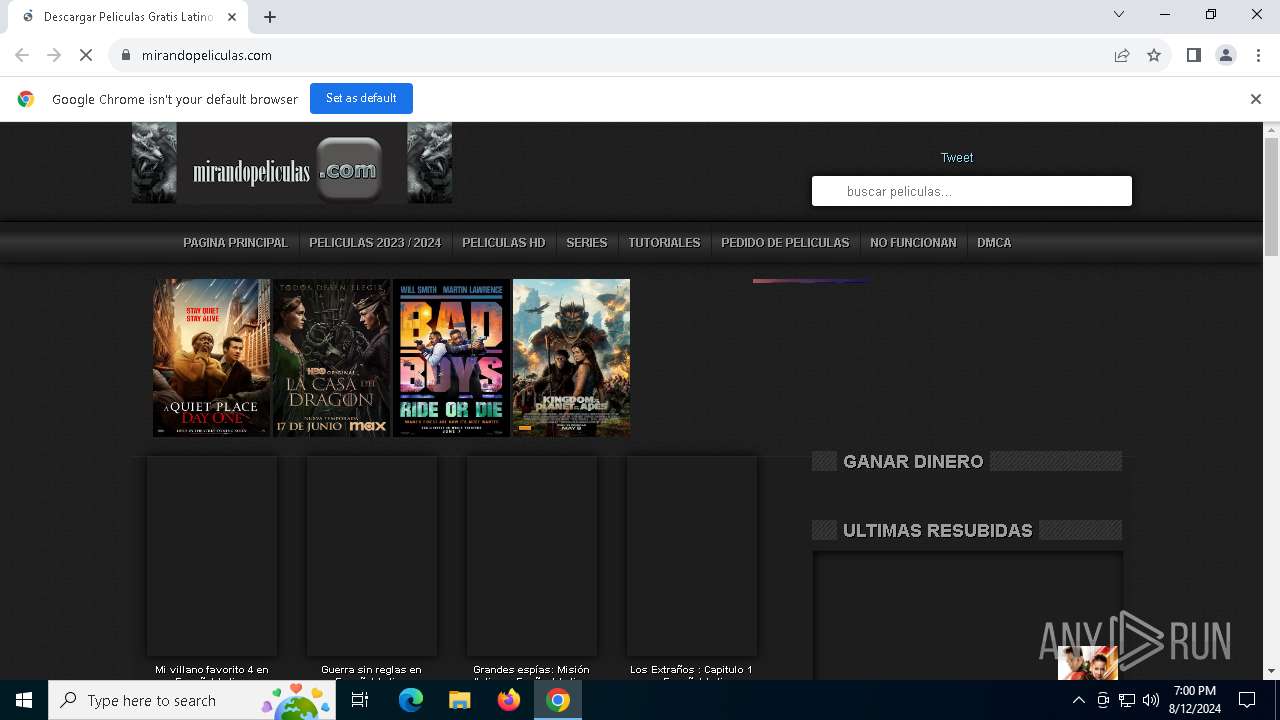Click the Tweet link

coord(957,157)
